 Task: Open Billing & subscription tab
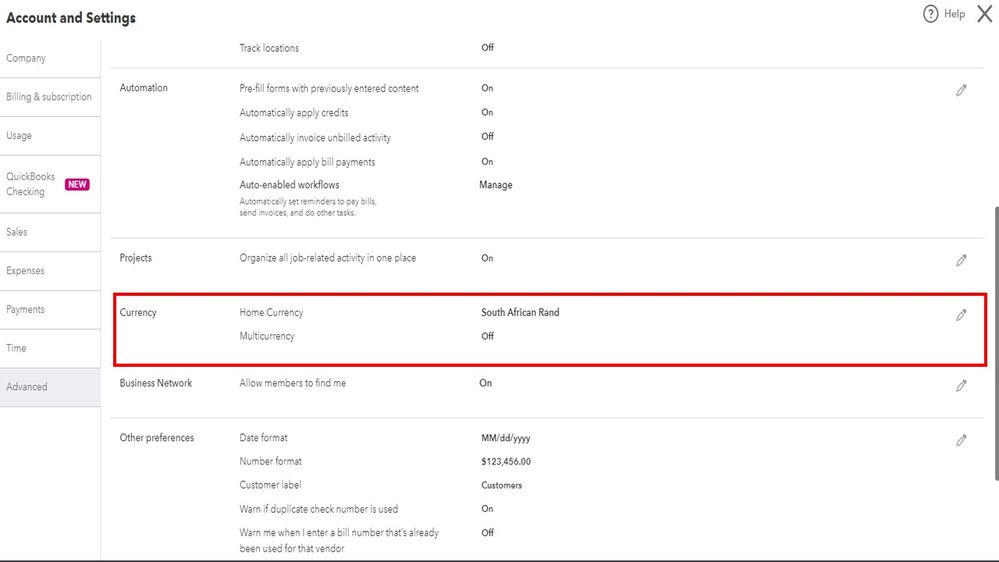pyautogui.click(x=49, y=97)
